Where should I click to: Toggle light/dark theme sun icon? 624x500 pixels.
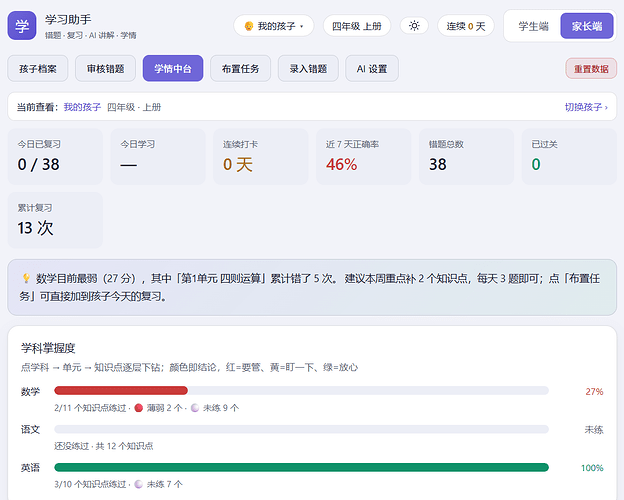(414, 26)
